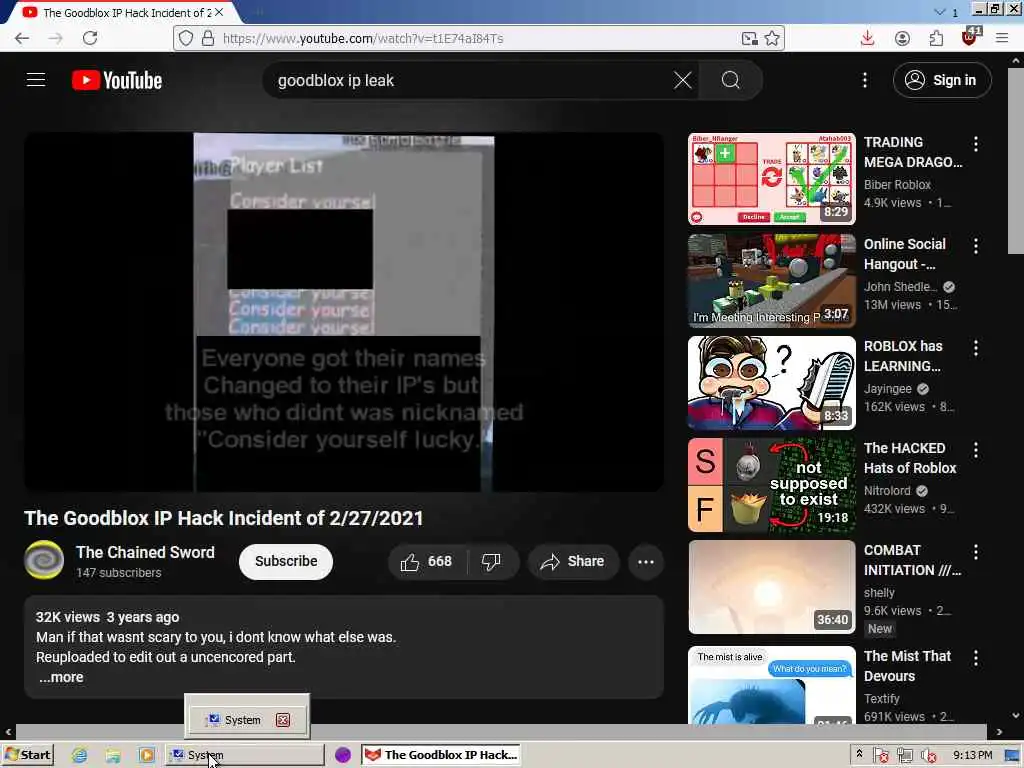The width and height of the screenshot is (1024, 768).
Task: Click the Share button
Action: tap(573, 562)
